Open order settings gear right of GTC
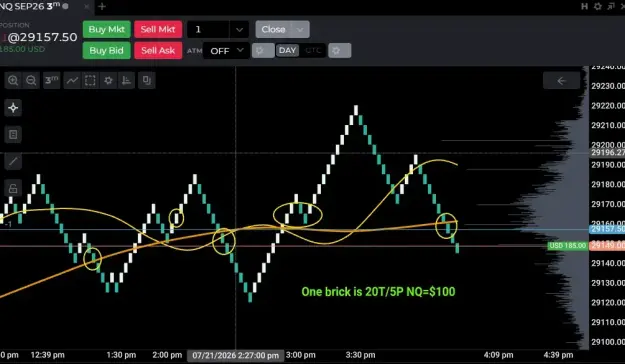The width and height of the screenshot is (625, 364). (x=340, y=51)
